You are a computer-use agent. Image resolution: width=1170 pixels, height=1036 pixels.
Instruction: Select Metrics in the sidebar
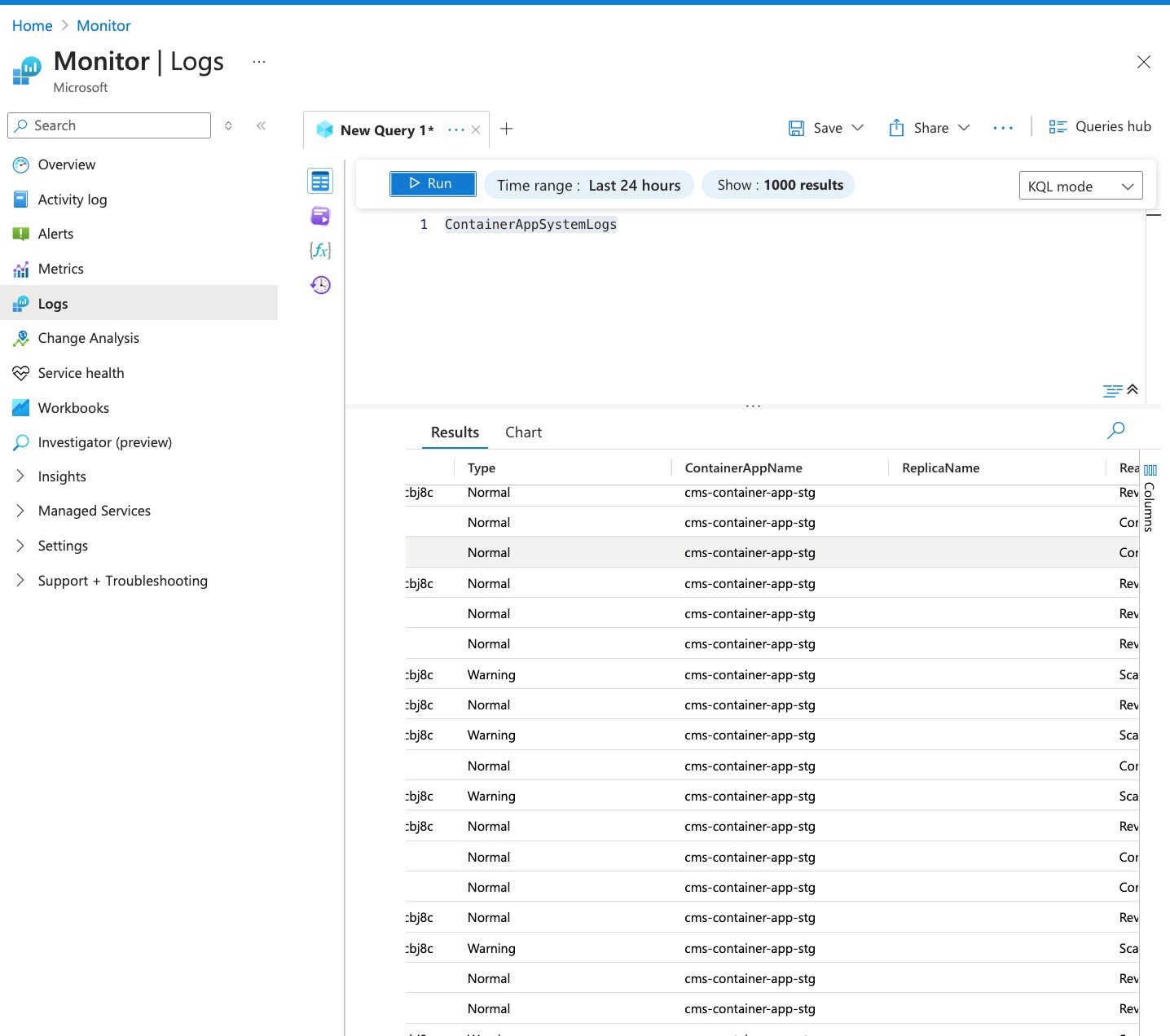60,269
